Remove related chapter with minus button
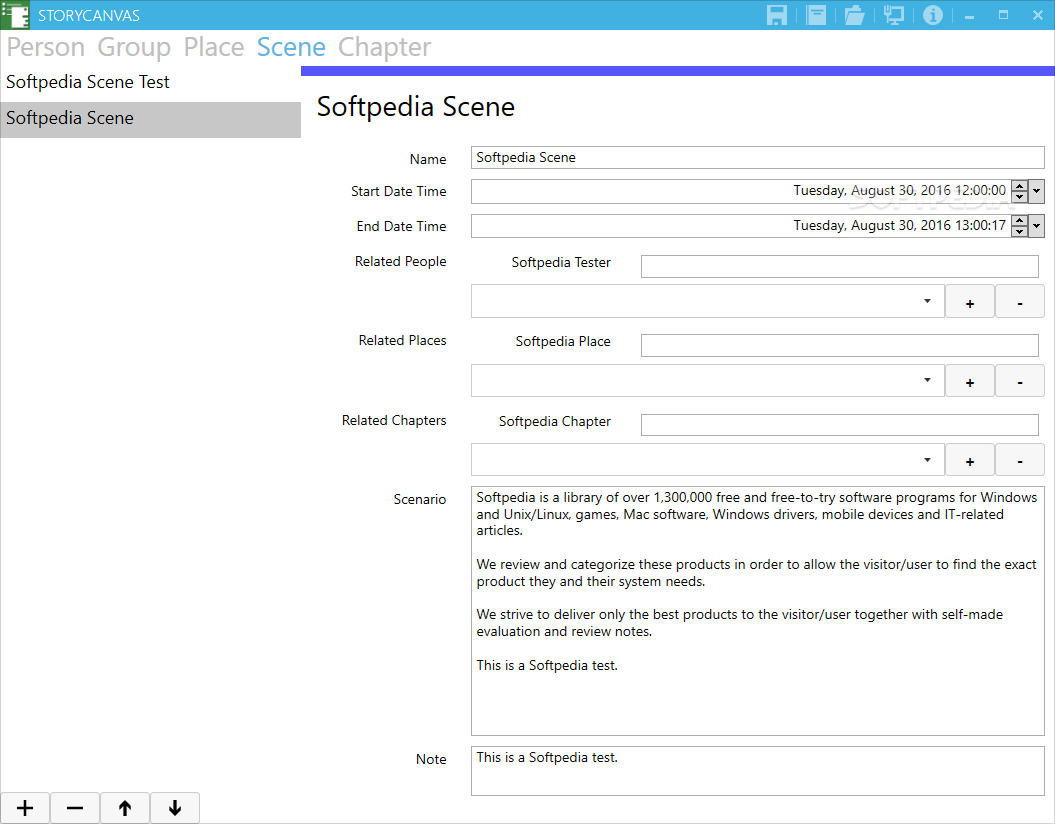The height and width of the screenshot is (824, 1055). pos(1020,460)
